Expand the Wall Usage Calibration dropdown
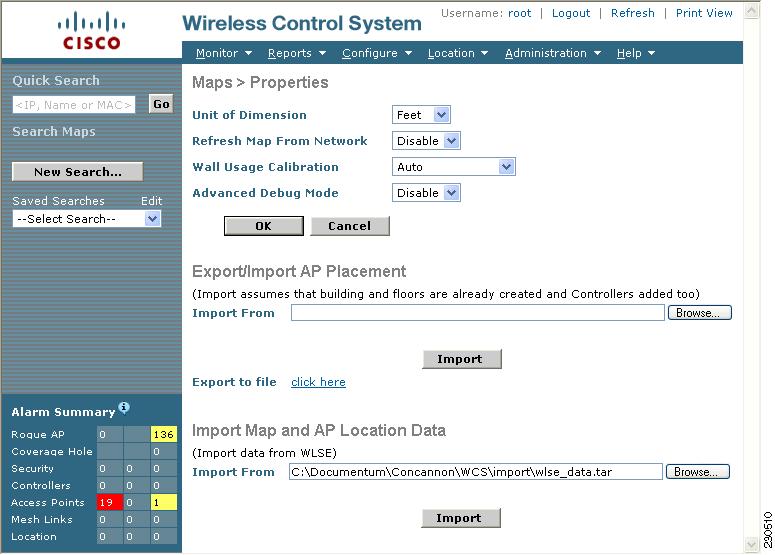The image size is (775, 555). pos(454,167)
